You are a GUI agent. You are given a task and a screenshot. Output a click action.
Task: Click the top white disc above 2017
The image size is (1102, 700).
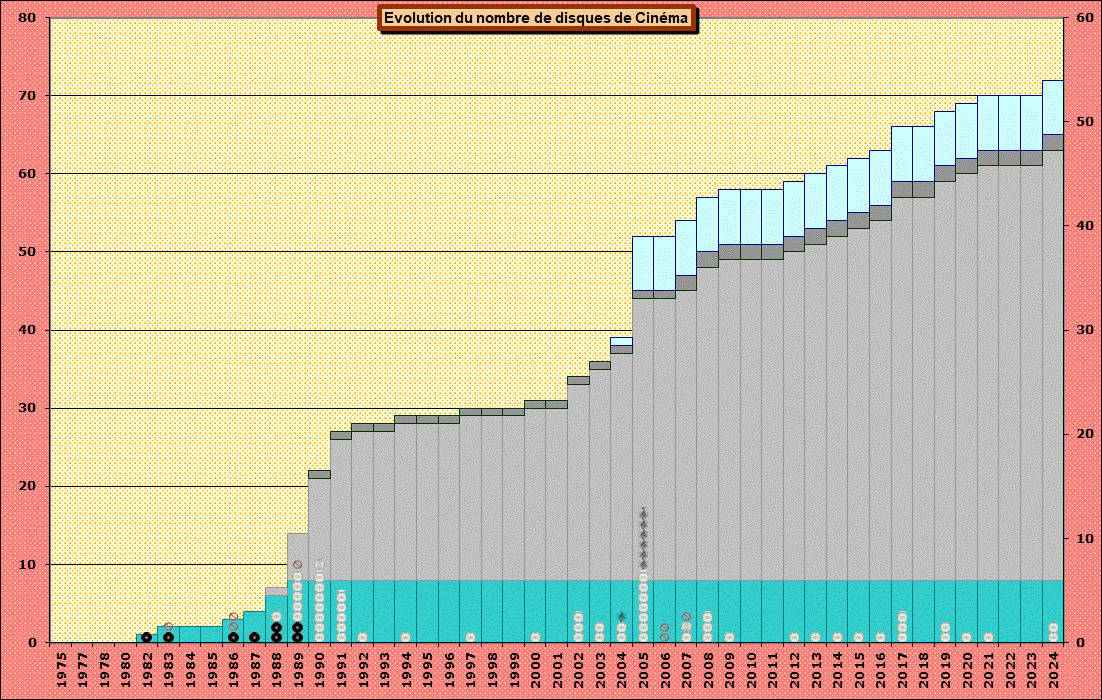[902, 617]
